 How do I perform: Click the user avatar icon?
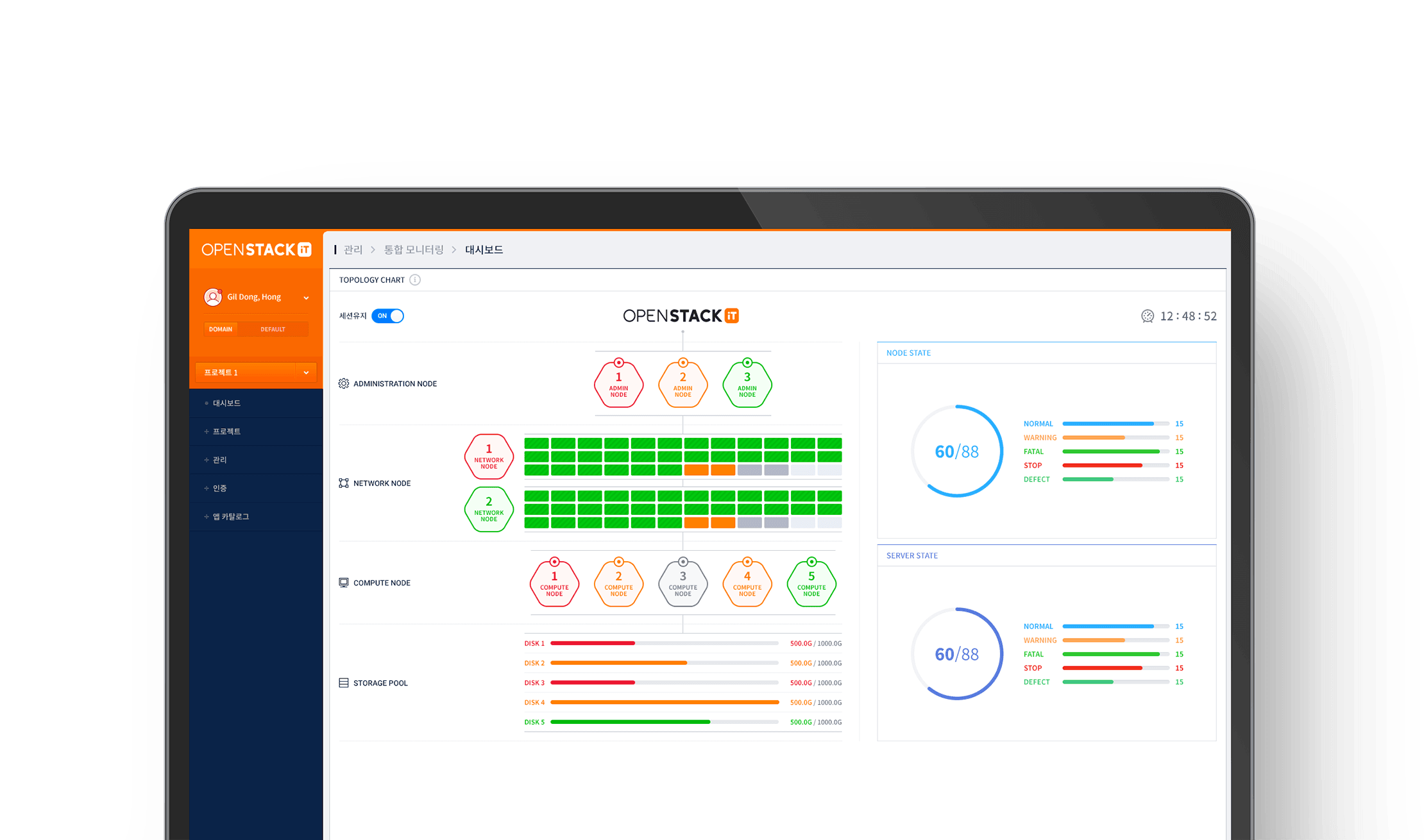(x=212, y=297)
